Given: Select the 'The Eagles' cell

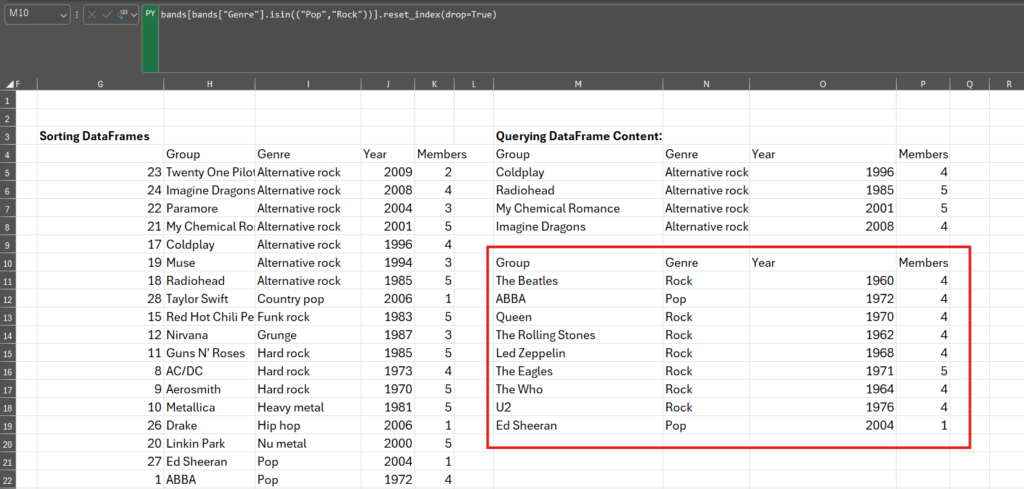Looking at the screenshot, I should click(x=578, y=371).
